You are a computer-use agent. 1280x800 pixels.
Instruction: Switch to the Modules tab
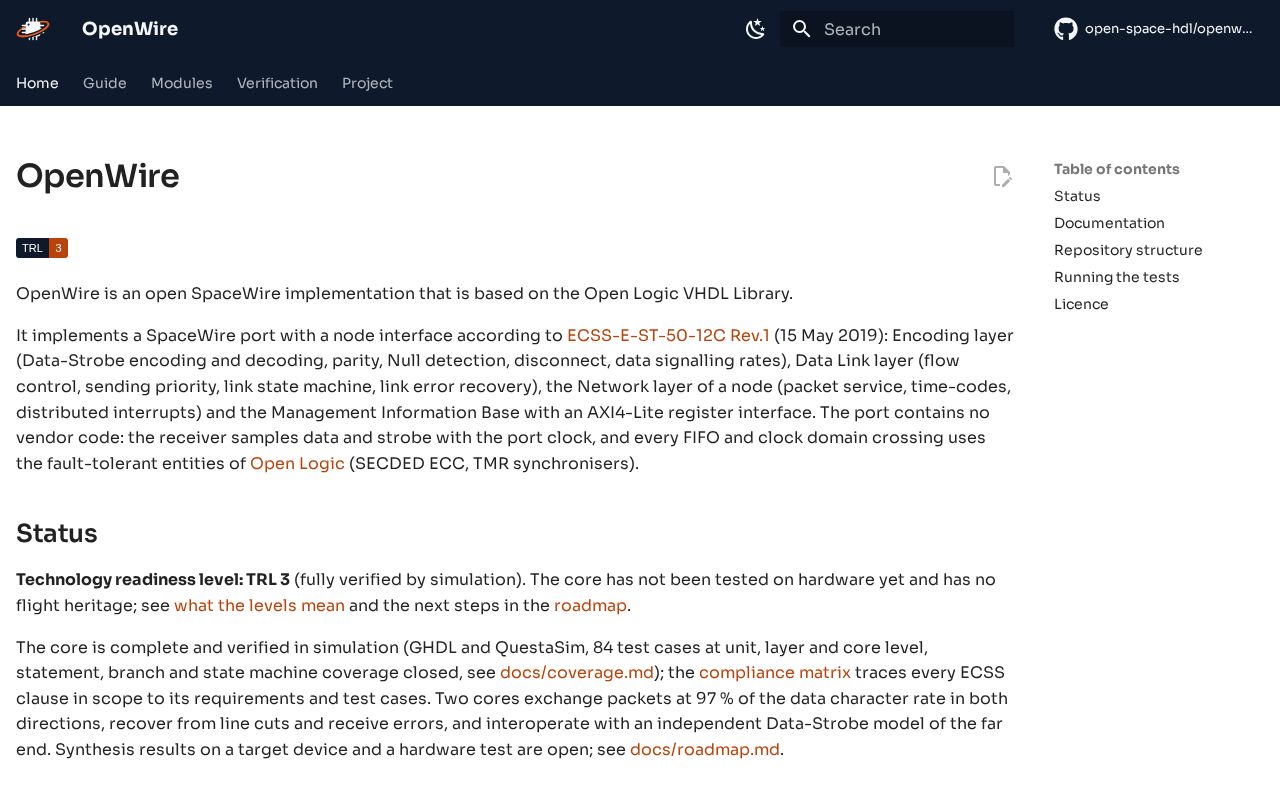click(182, 83)
